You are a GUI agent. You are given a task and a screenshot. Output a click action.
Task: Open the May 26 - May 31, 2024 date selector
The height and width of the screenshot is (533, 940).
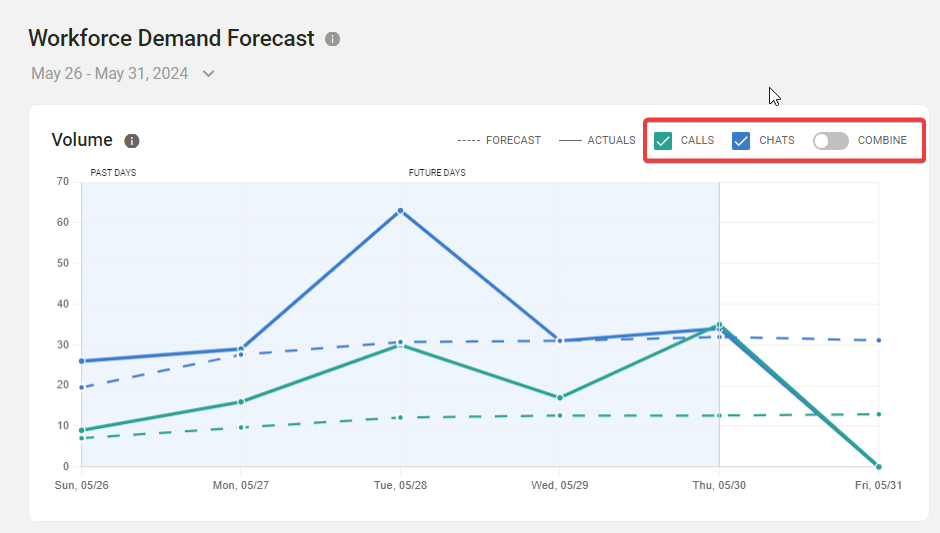[x=109, y=73]
